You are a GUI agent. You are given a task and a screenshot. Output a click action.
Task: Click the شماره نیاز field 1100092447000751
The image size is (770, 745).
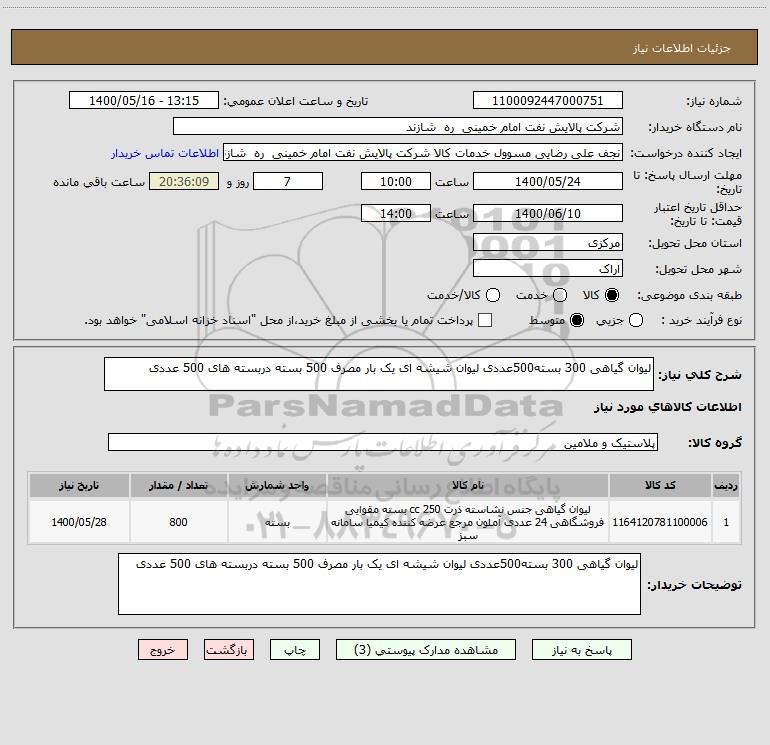click(548, 100)
